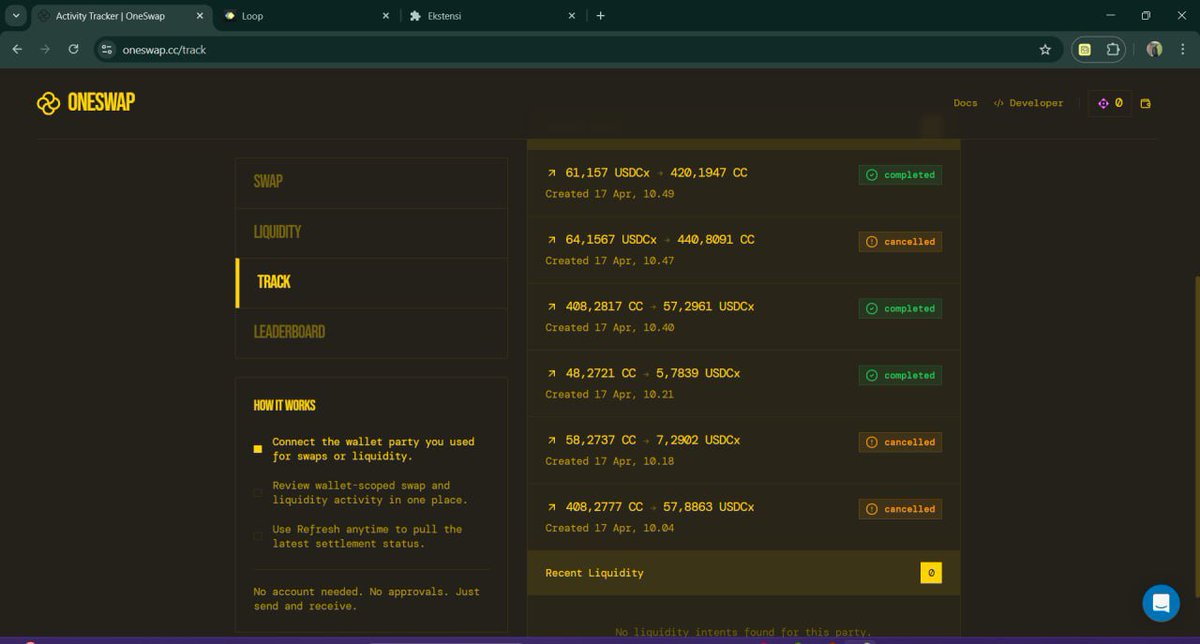Open the tab search dropdown
The height and width of the screenshot is (644, 1200).
coord(16,16)
